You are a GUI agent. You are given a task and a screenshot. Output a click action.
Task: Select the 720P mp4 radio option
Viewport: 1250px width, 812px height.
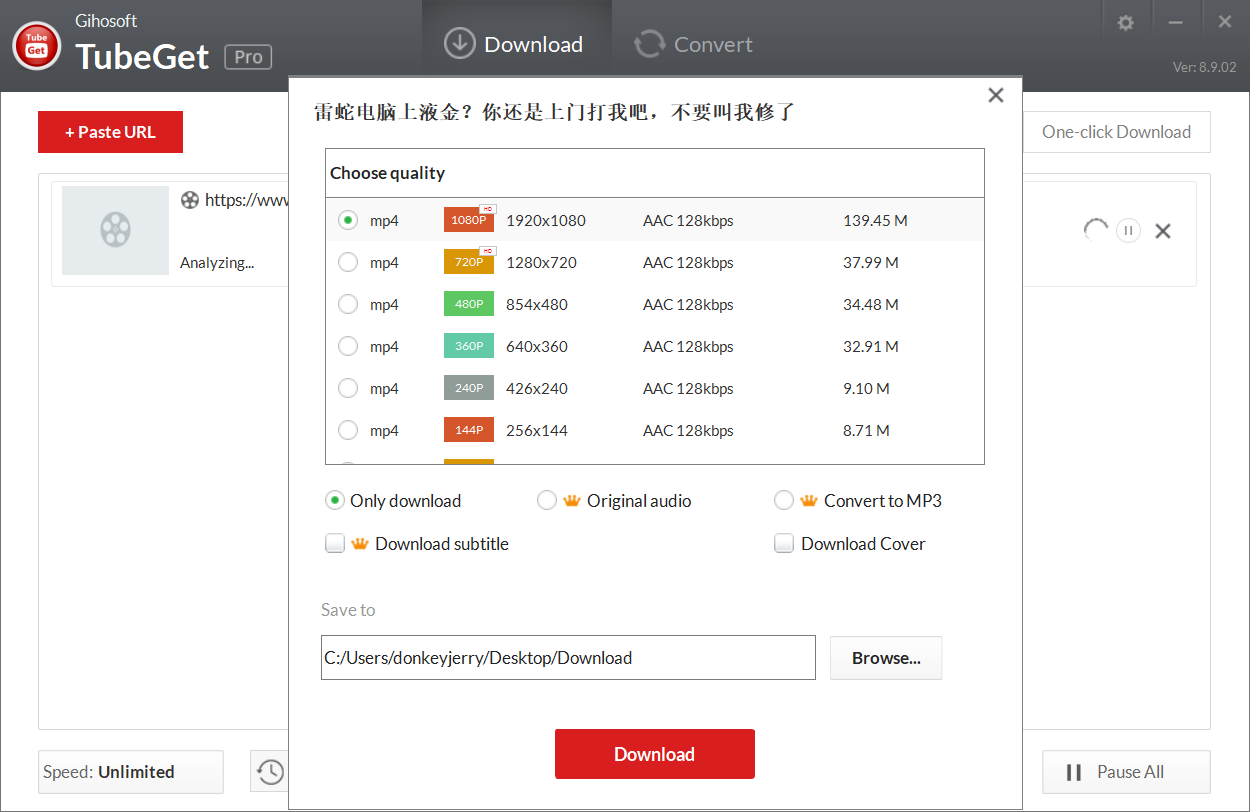348,262
